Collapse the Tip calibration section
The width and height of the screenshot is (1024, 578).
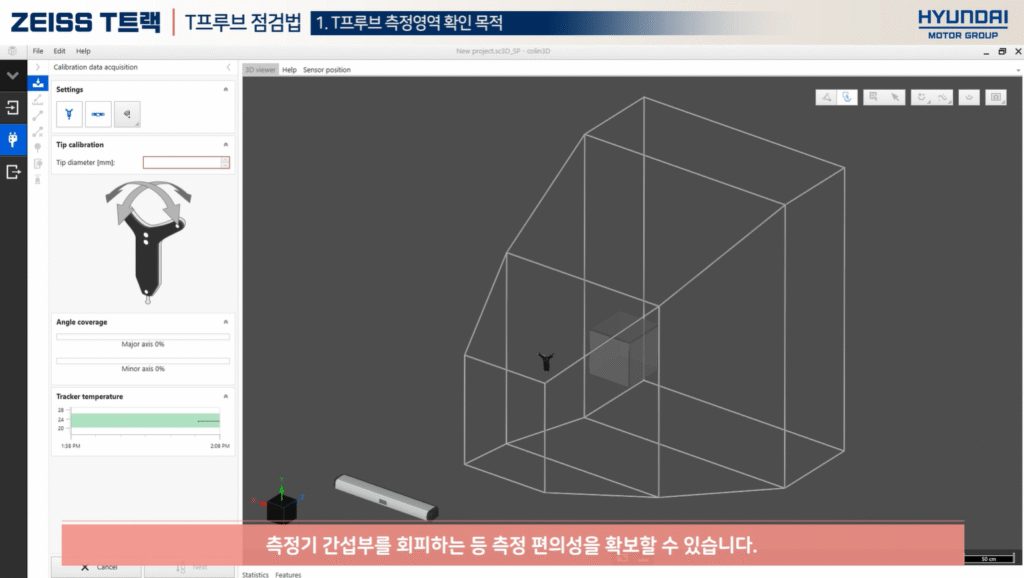click(x=225, y=145)
